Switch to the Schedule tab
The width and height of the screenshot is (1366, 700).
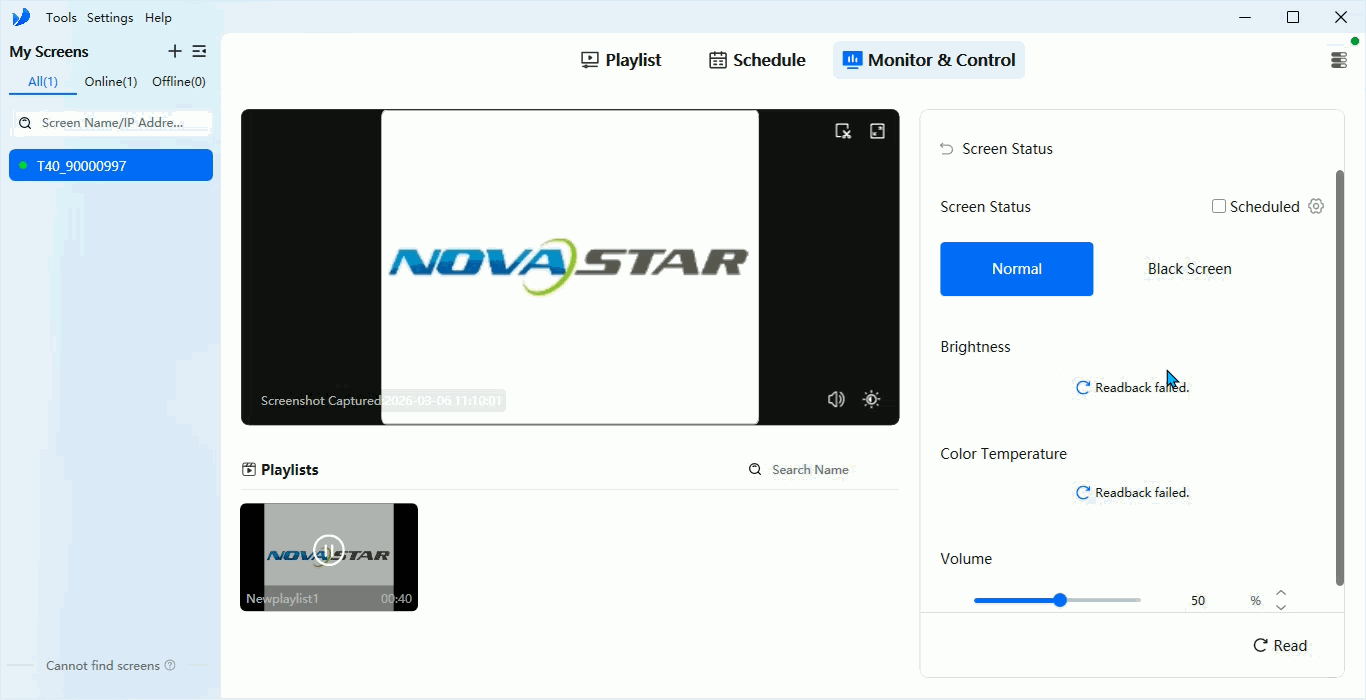[757, 60]
